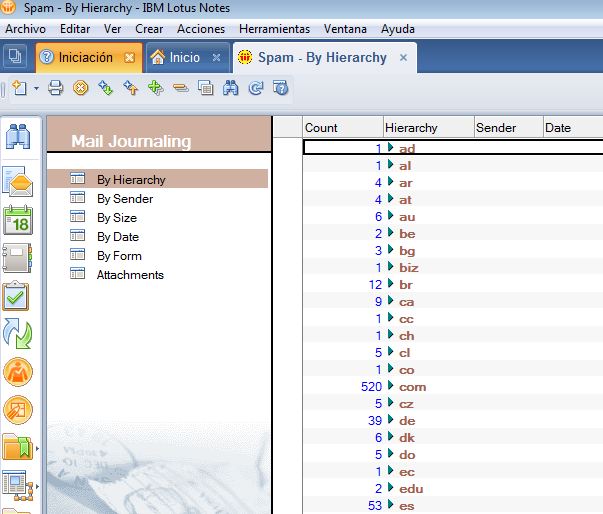Select the By Date view
603x514 pixels.
[118, 237]
